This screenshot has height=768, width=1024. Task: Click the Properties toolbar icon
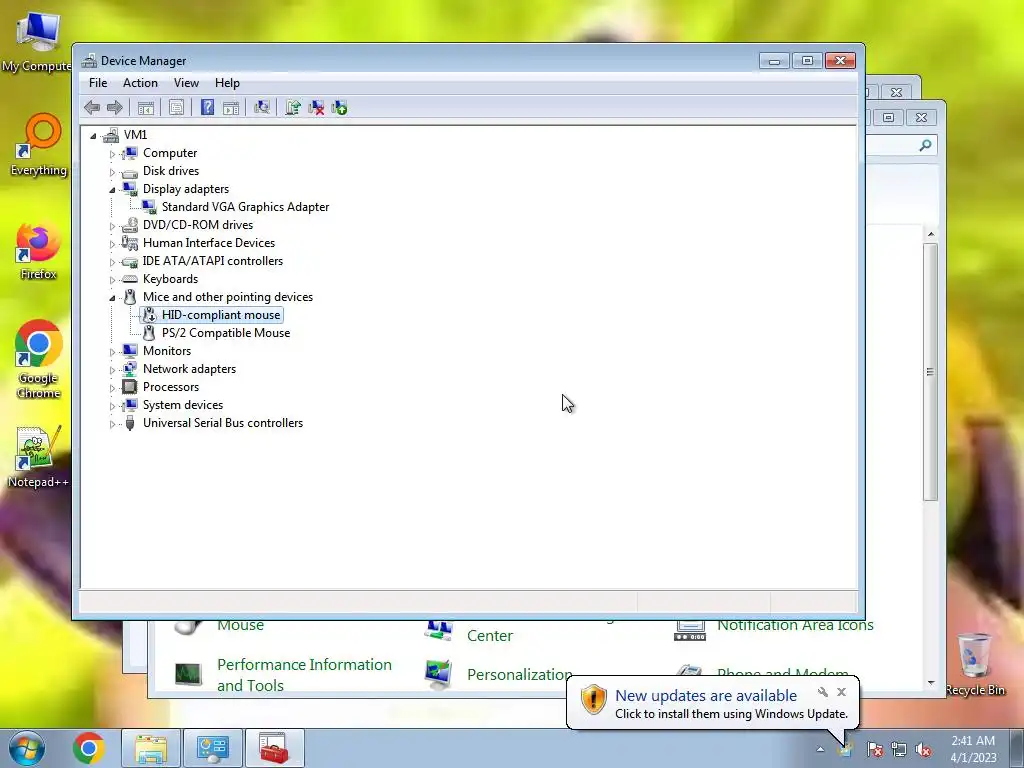pos(176,108)
